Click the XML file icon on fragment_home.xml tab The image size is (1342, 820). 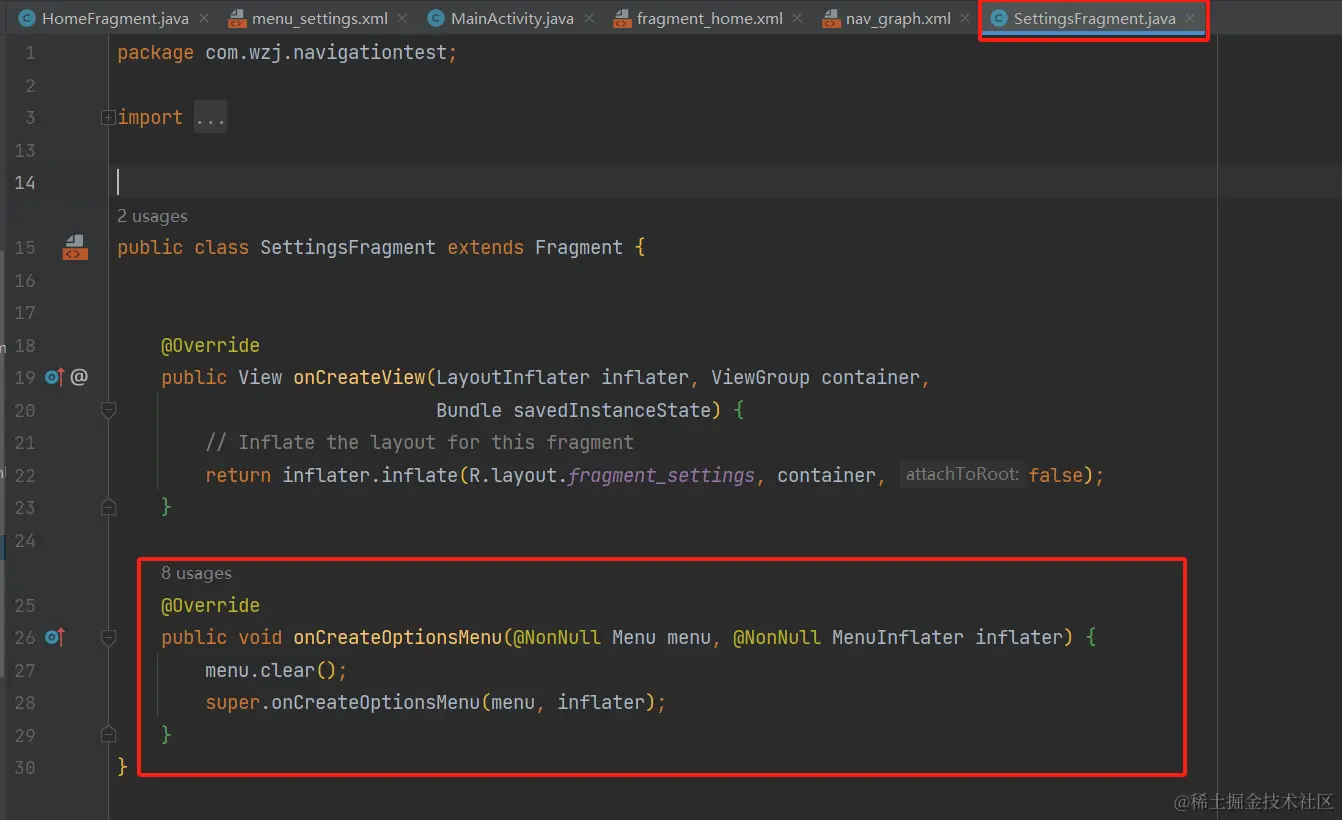[622, 19]
